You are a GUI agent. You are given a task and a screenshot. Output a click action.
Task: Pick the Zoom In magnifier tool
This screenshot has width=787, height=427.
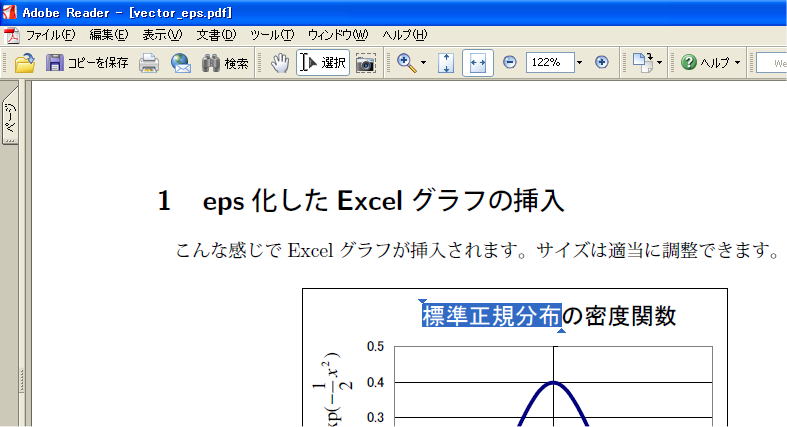point(406,63)
